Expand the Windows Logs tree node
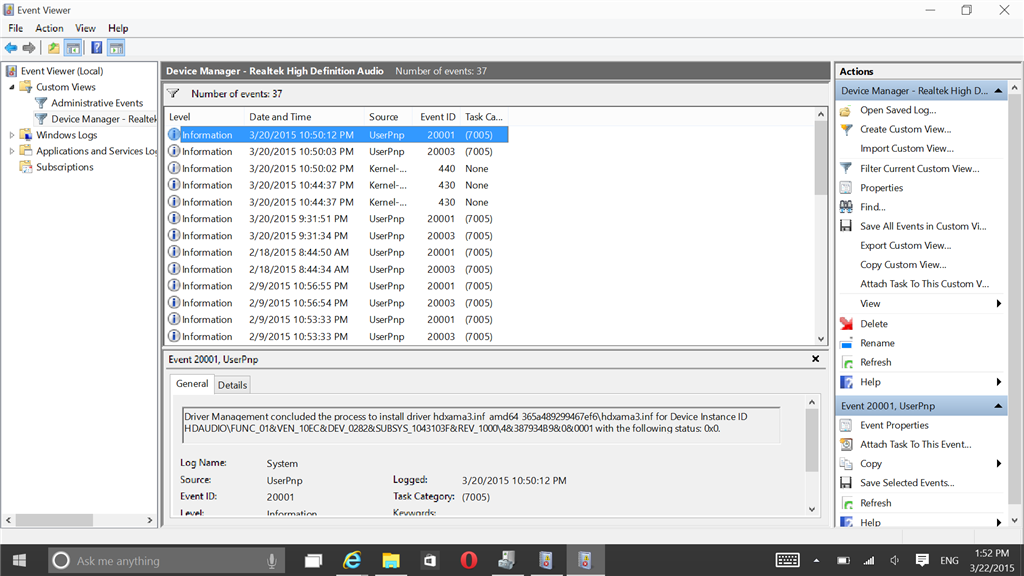The image size is (1024, 576). [12, 135]
